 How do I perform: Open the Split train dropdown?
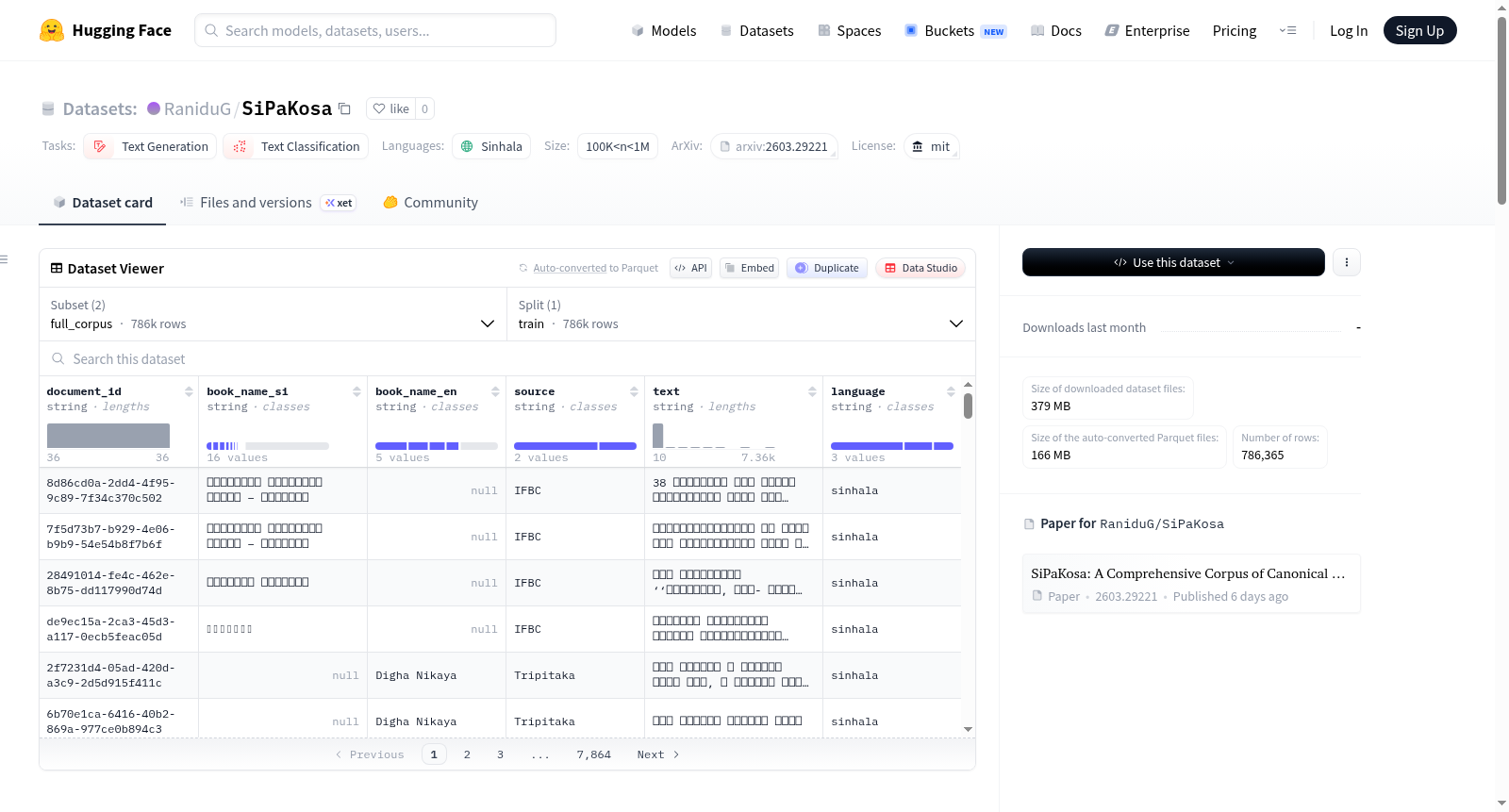tap(740, 314)
